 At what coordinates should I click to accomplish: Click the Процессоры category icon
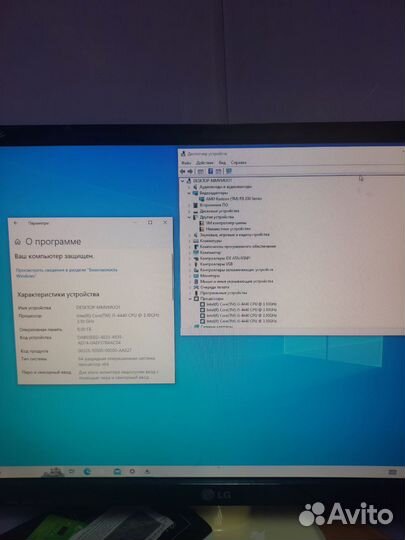[x=196, y=299]
